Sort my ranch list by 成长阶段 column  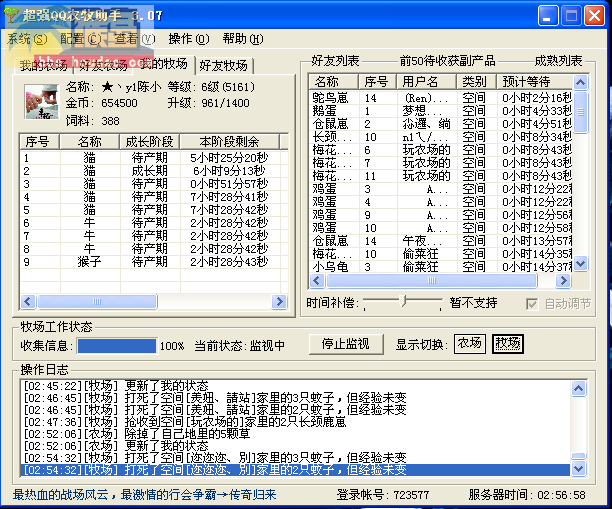pyautogui.click(x=149, y=141)
